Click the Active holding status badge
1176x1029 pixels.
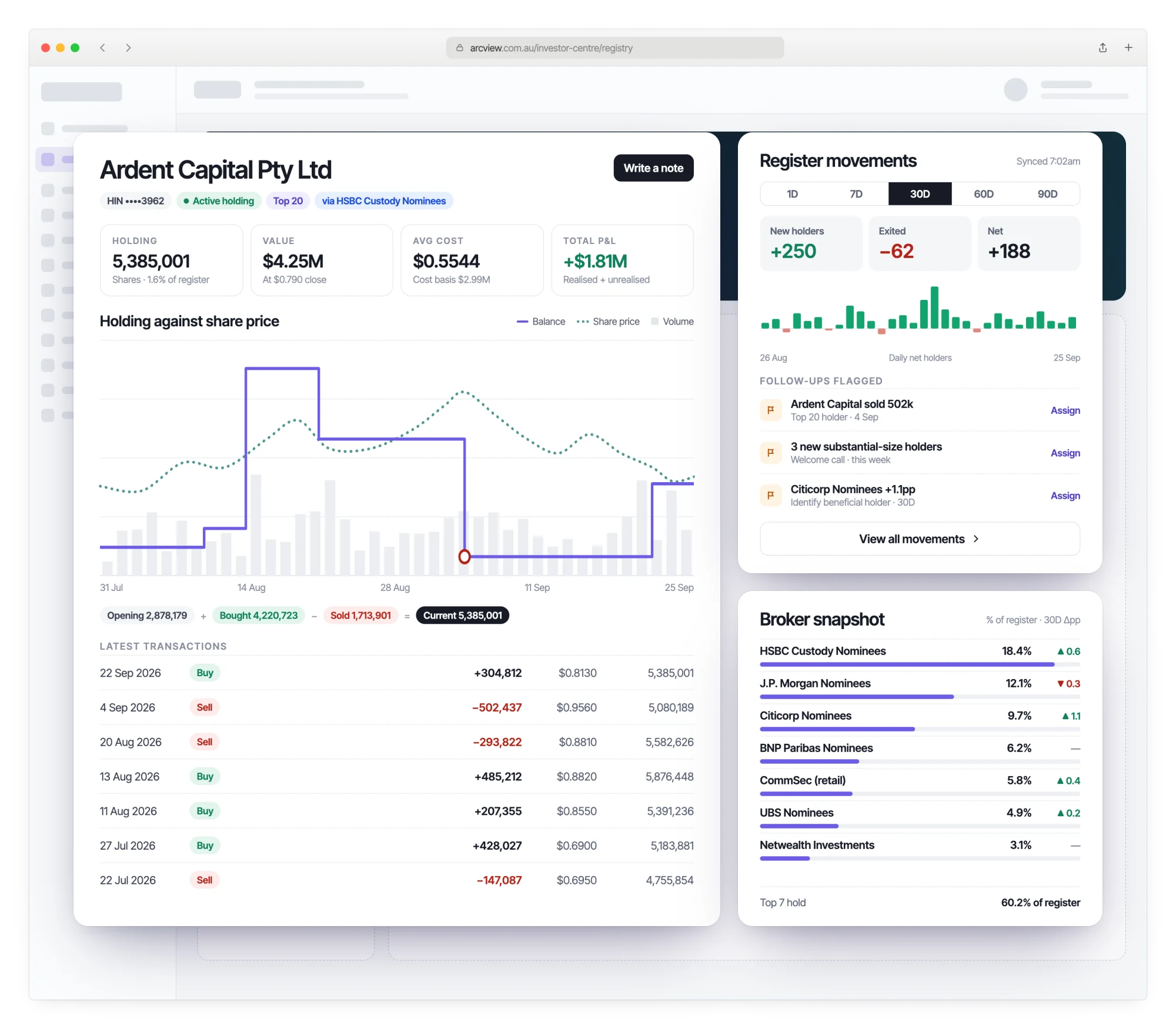coord(218,201)
